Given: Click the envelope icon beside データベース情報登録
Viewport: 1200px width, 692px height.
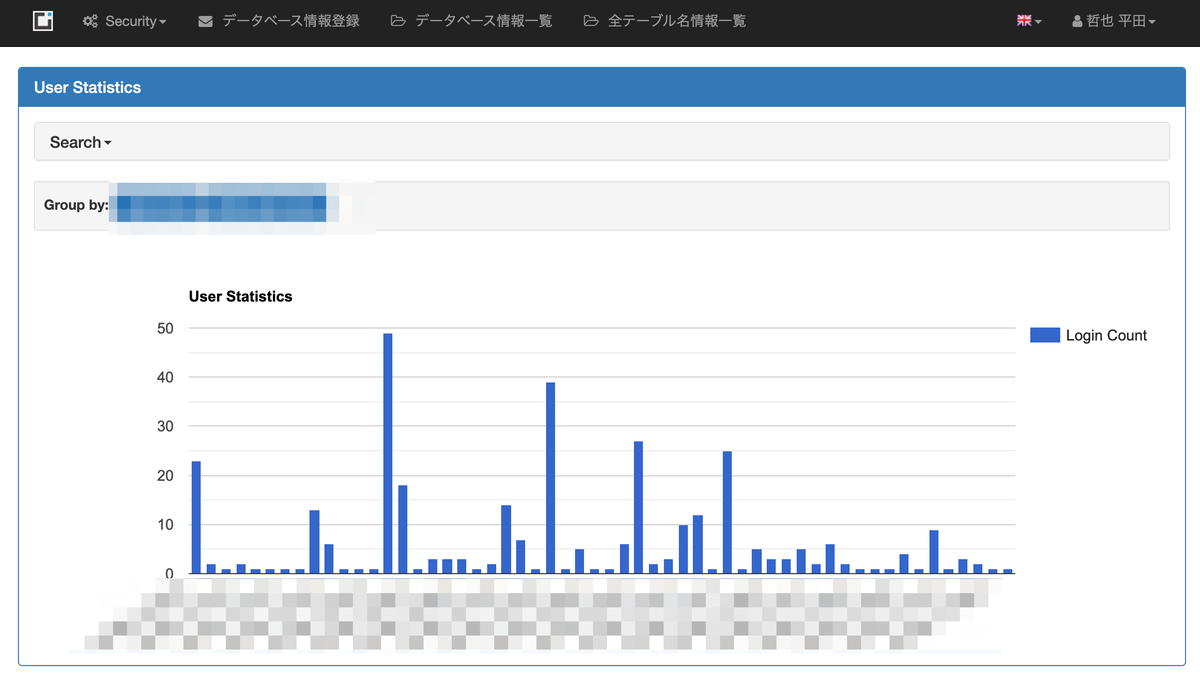Looking at the screenshot, I should pyautogui.click(x=206, y=21).
